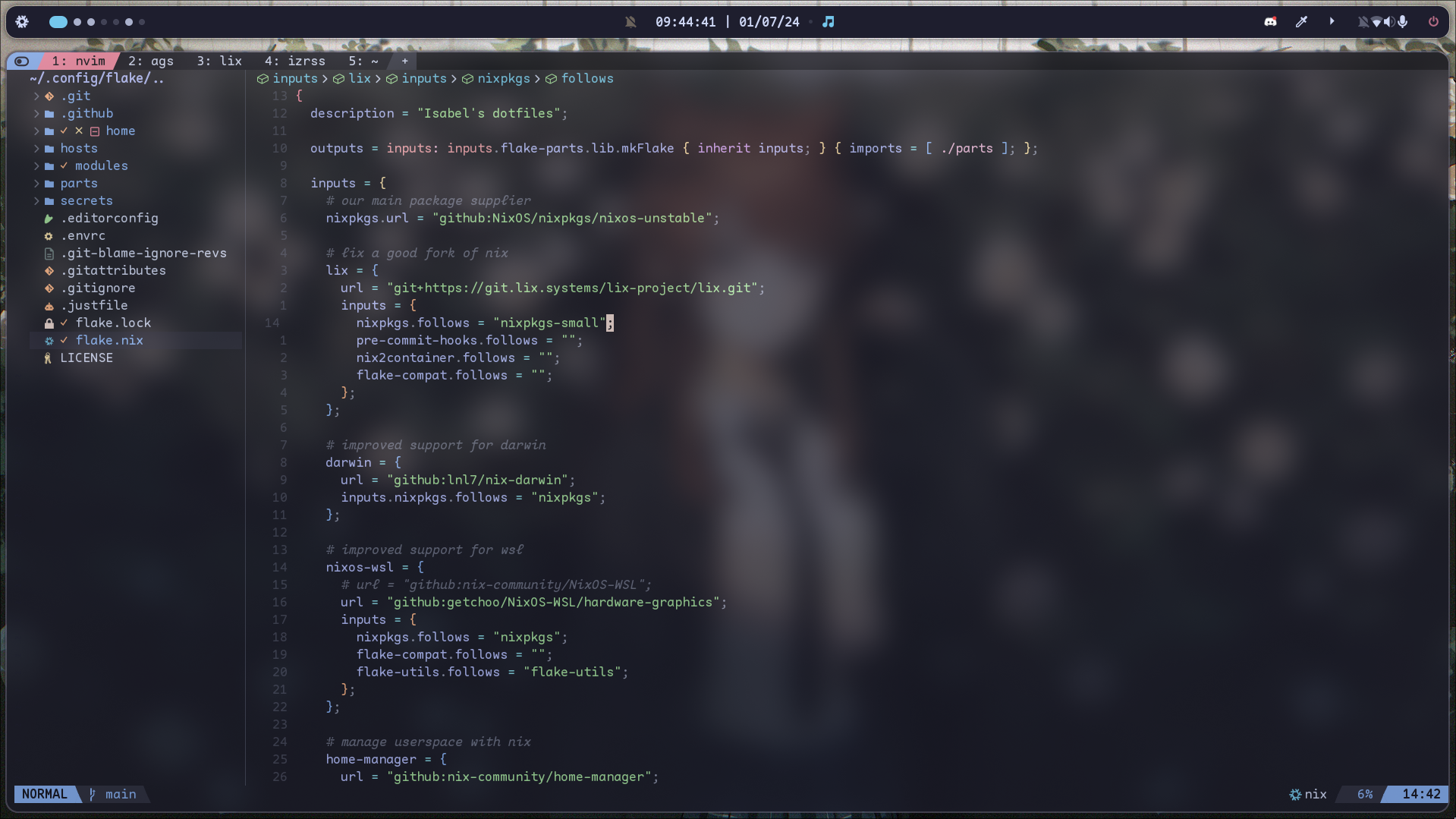Expand the system tray arrow

[1332, 21]
